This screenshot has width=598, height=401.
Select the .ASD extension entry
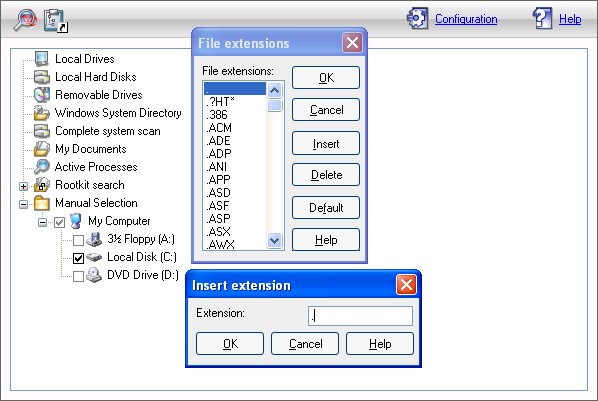tap(235, 192)
